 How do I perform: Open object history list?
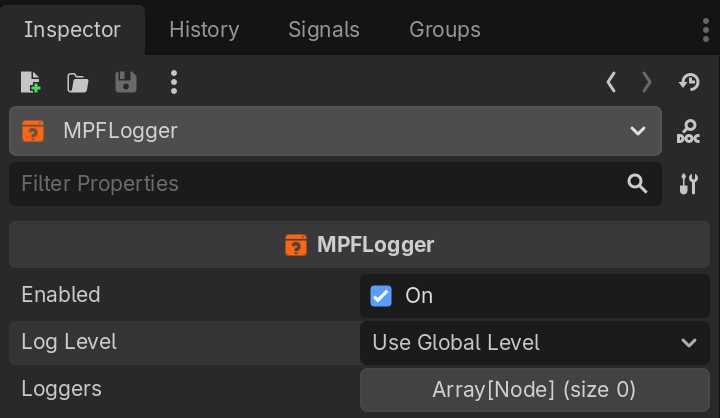point(689,82)
